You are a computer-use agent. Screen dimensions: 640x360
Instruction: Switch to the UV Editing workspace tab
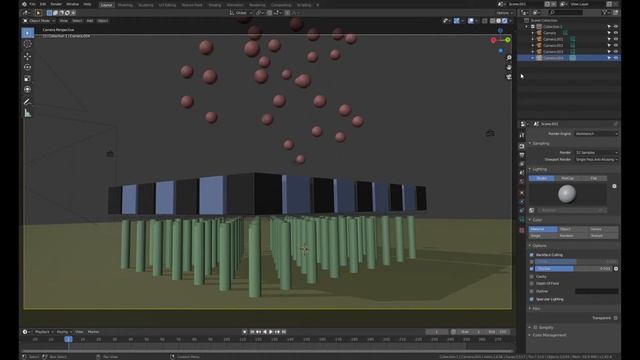tap(167, 5)
